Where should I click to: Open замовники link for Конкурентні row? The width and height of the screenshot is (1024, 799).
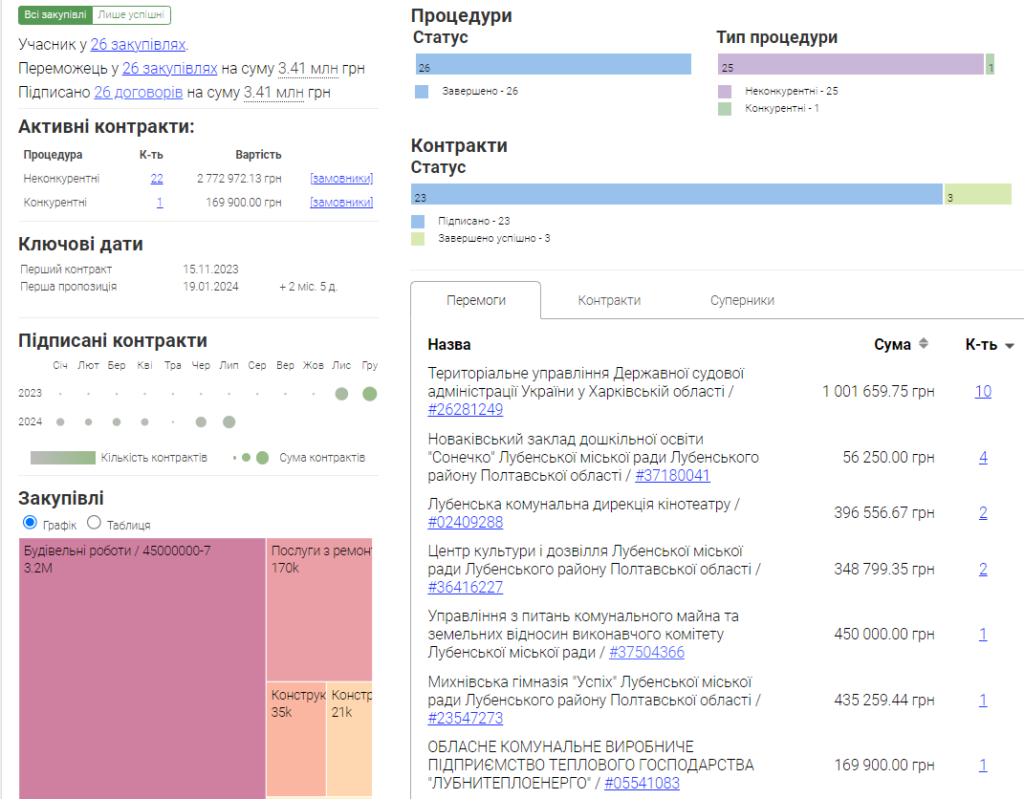tap(341, 202)
